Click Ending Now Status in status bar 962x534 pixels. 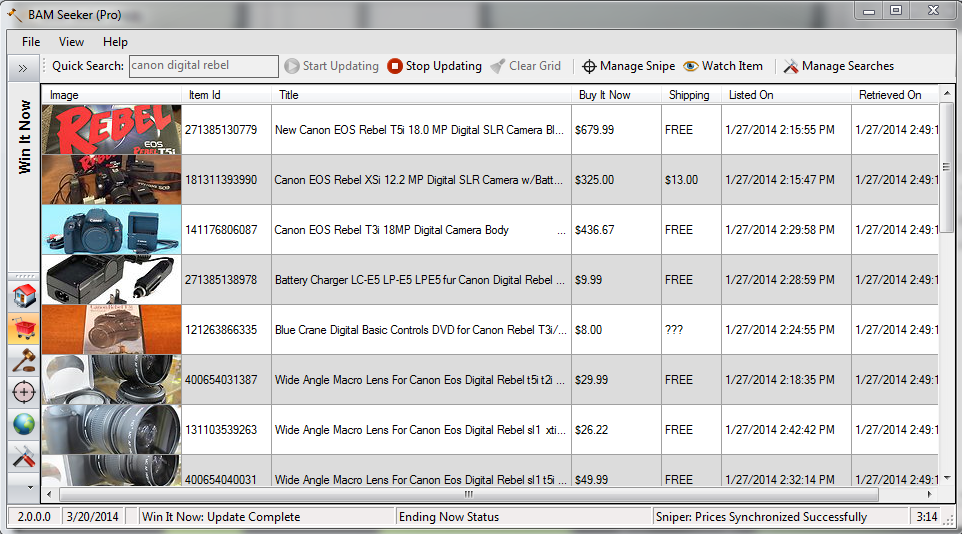coord(448,517)
